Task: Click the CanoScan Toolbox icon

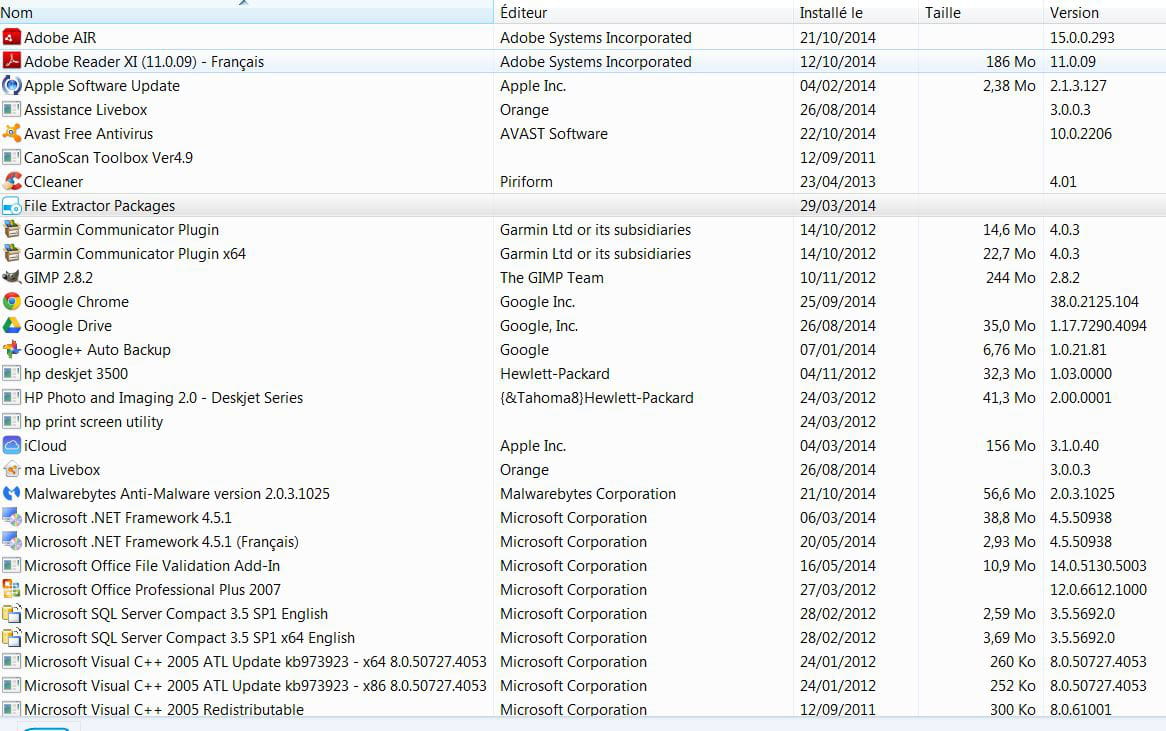Action: tap(11, 157)
